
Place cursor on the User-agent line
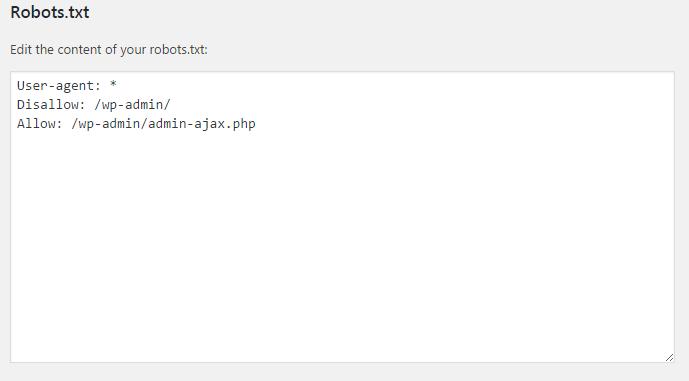67,85
